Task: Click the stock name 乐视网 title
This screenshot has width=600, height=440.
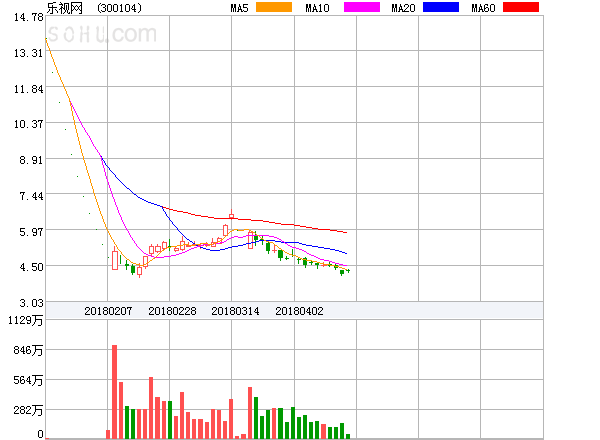Action: (65, 8)
